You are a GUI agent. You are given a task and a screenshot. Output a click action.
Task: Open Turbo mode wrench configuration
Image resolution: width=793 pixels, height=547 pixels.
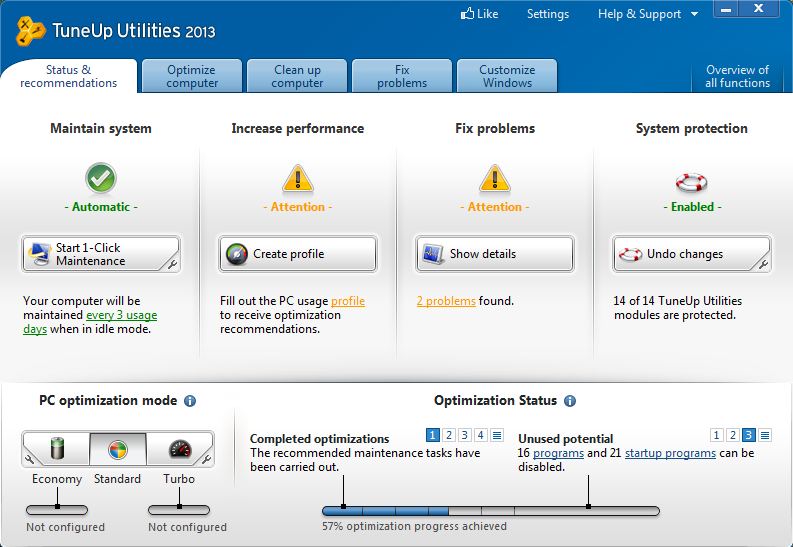pyautogui.click(x=206, y=459)
